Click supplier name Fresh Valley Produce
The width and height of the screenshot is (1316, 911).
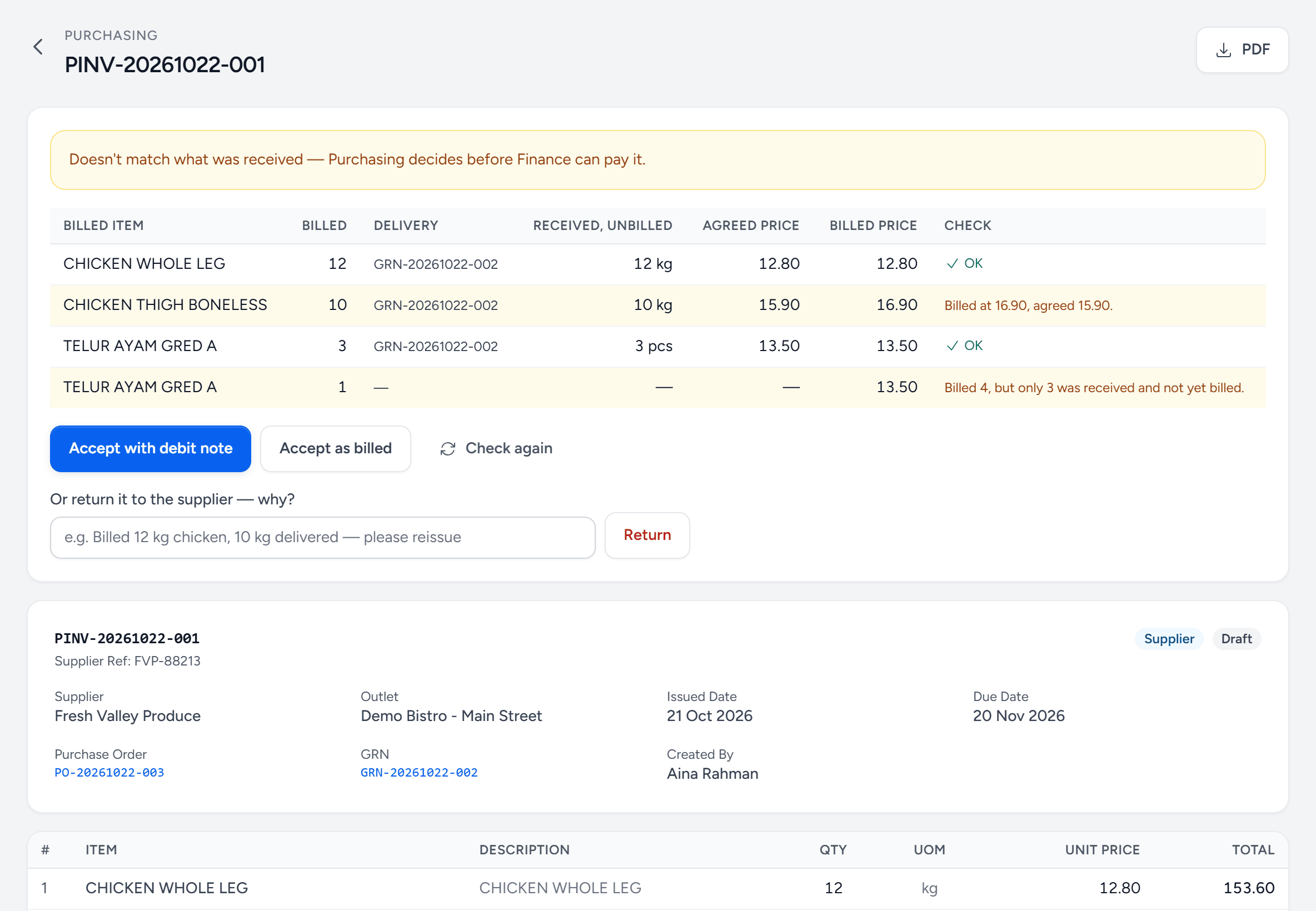(127, 716)
